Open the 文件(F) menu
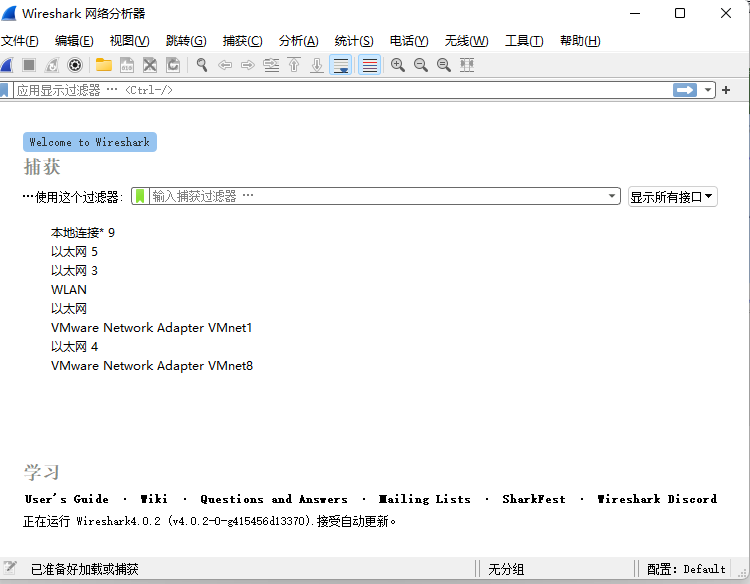Viewport: 750px width, 584px height. point(20,41)
